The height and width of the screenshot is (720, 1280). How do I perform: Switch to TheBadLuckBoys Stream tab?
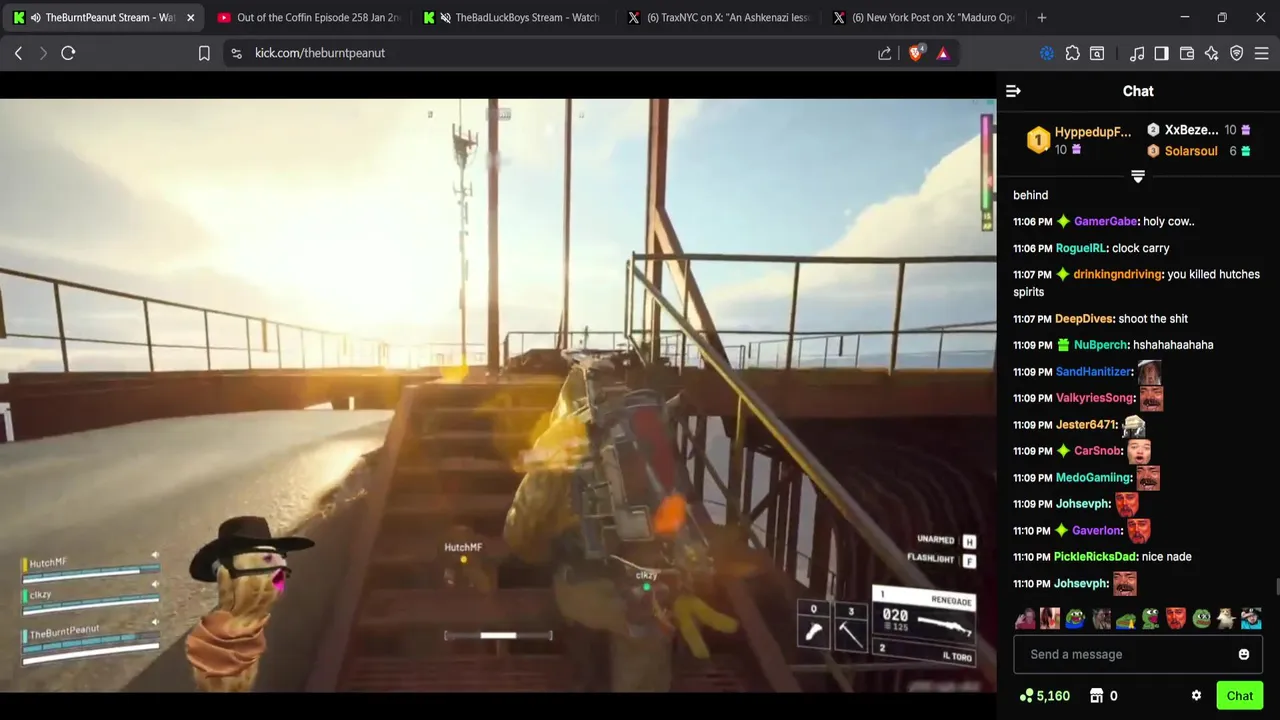tap(512, 17)
